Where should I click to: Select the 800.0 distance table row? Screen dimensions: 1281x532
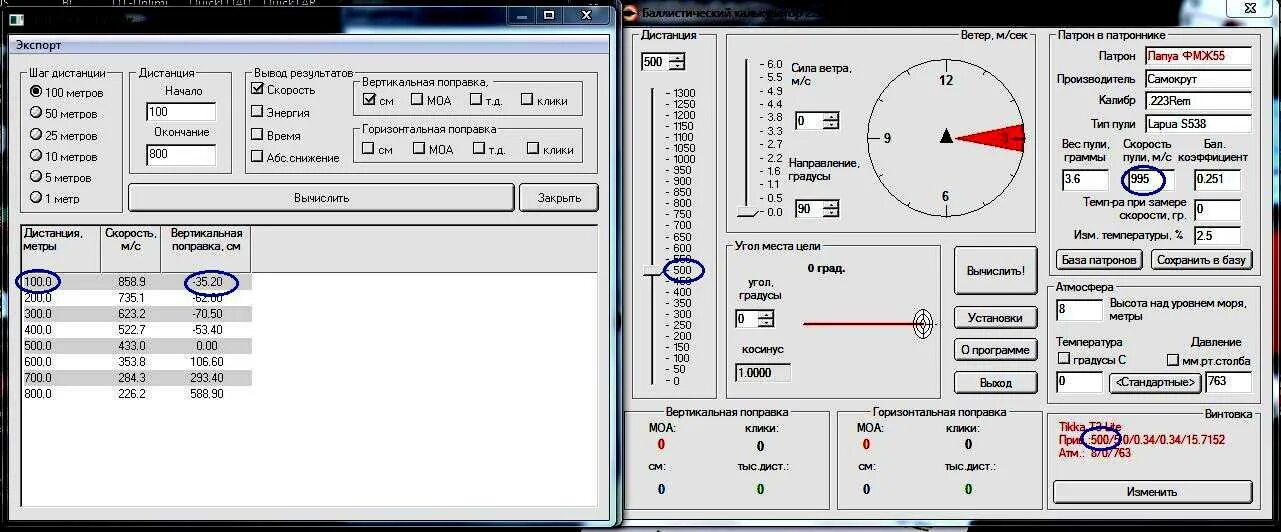click(135, 394)
